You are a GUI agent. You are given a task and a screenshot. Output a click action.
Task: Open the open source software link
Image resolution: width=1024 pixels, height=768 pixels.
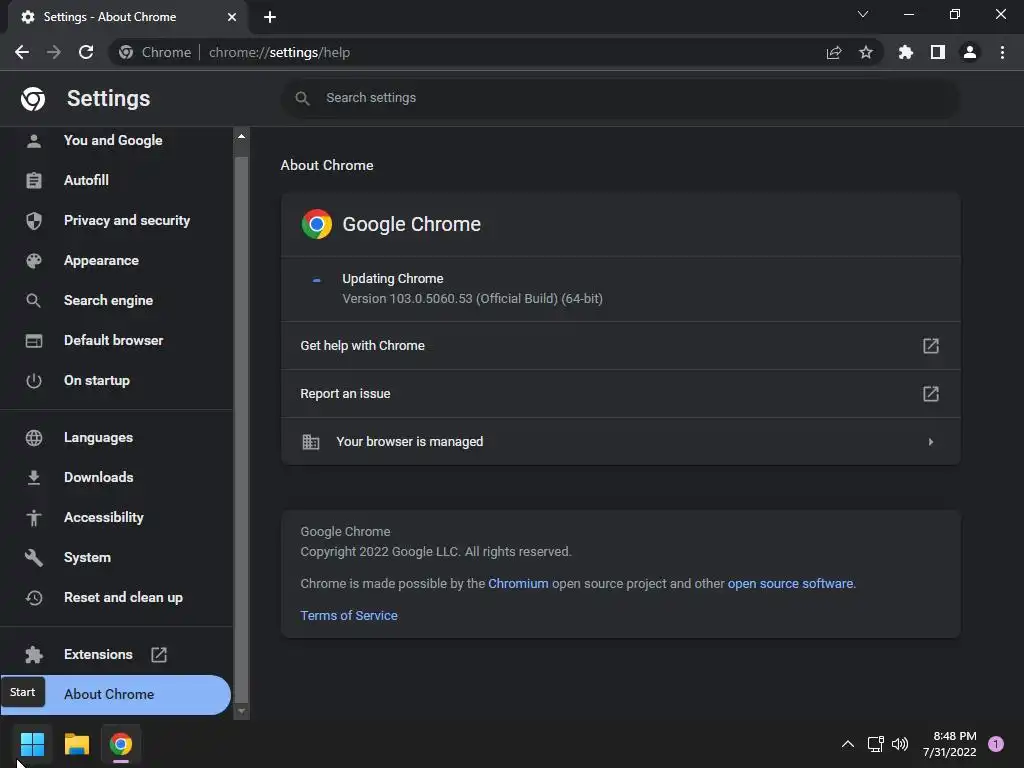(790, 583)
